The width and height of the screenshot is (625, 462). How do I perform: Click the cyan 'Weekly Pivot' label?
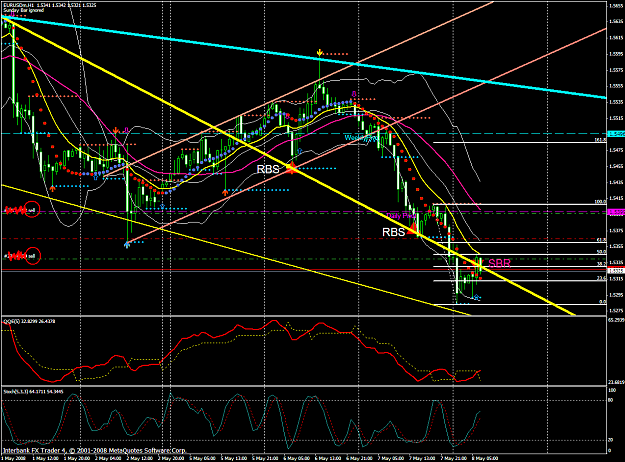pyautogui.click(x=361, y=138)
